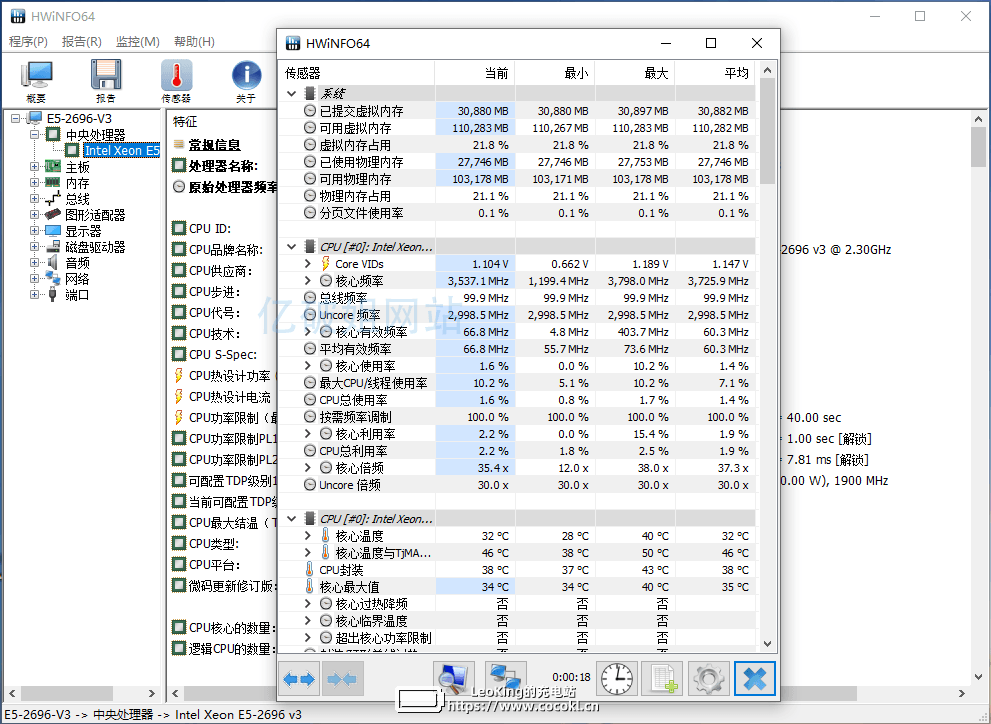991x724 pixels.
Task: Collapse the 系统 sensor section
Action: pos(291,94)
